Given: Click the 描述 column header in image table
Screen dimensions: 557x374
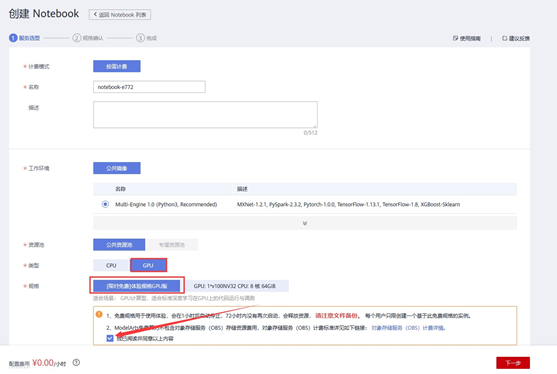Looking at the screenshot, I should click(x=242, y=189).
